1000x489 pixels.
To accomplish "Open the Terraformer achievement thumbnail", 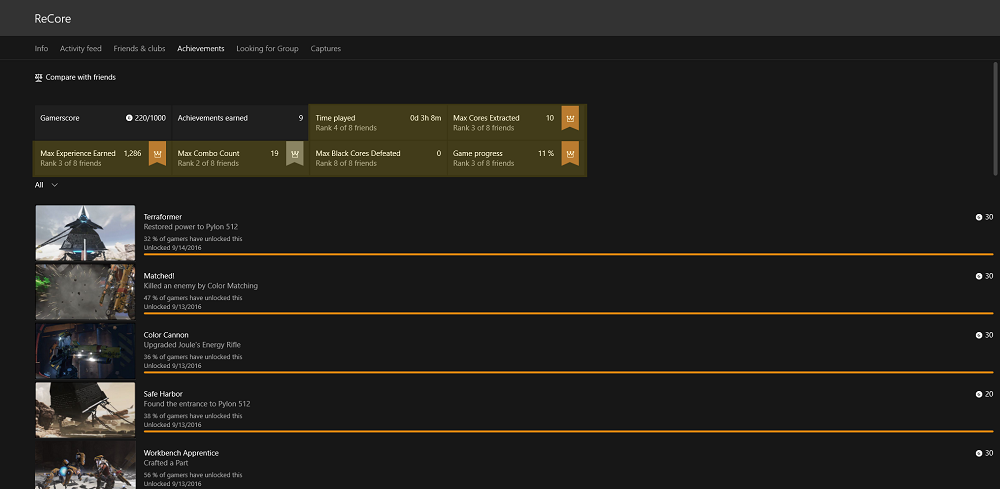I will click(85, 233).
